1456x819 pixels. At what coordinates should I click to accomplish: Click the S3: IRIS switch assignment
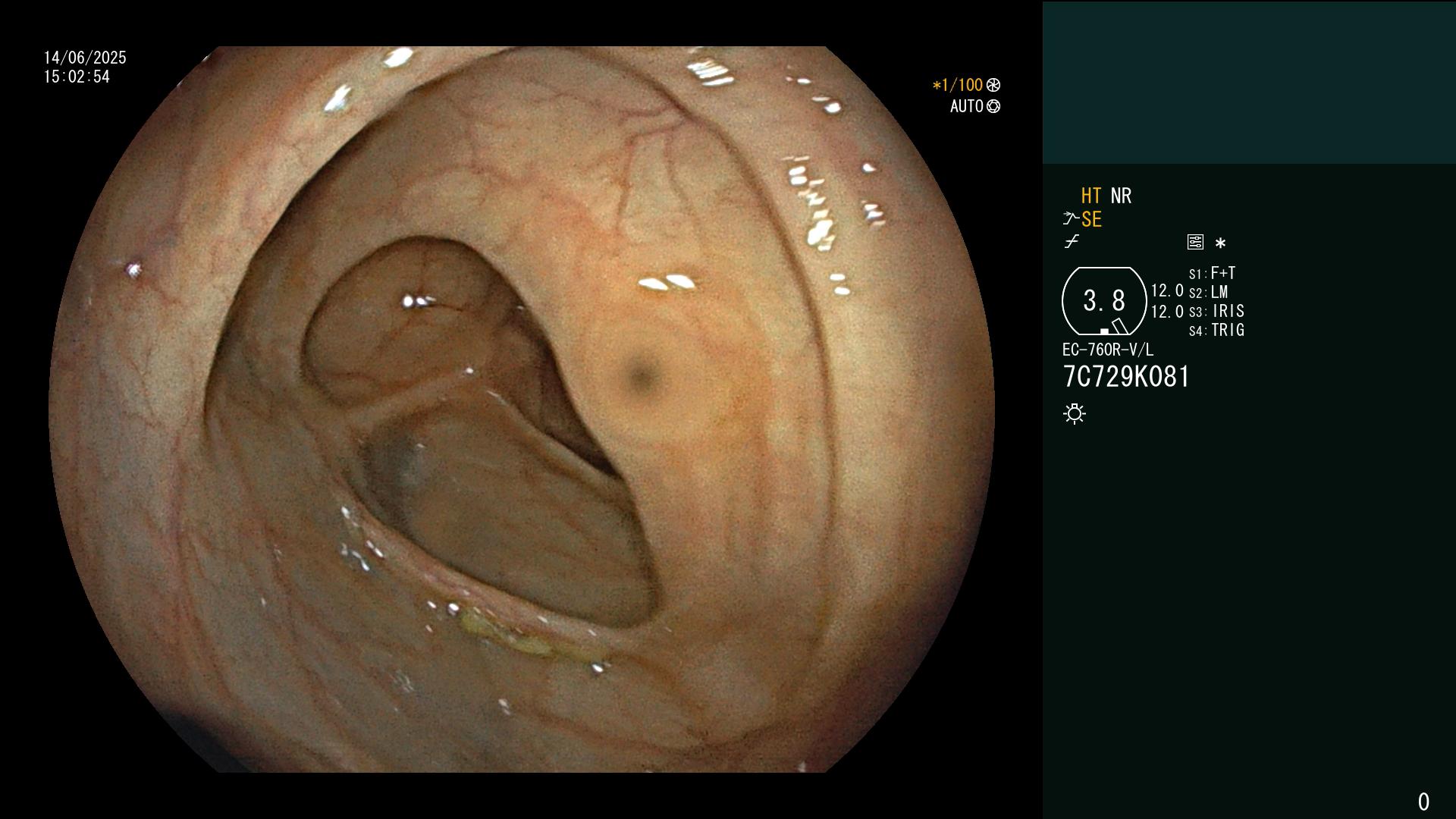click(1216, 311)
